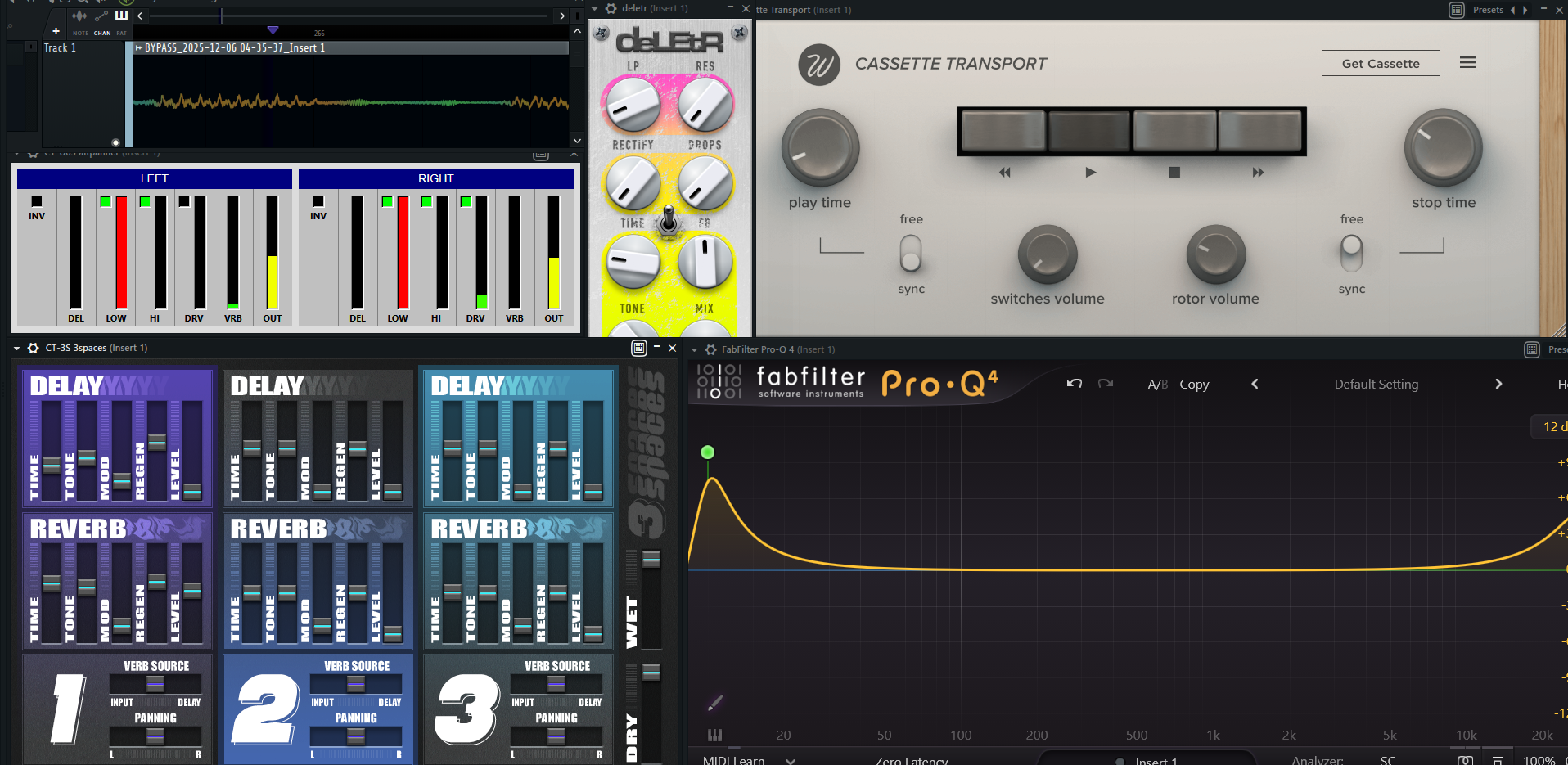Open the CT-3S 3spaces window dropdown arrow

pos(17,348)
